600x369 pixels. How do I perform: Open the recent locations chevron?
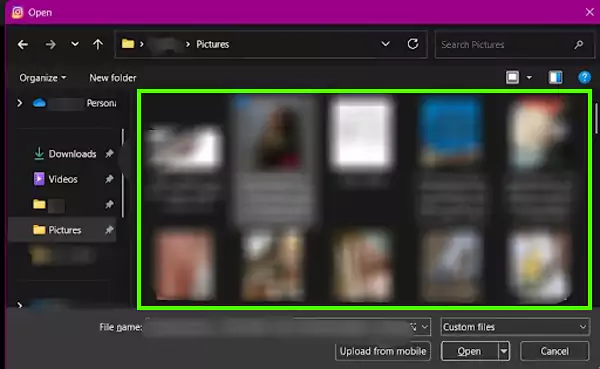point(75,44)
